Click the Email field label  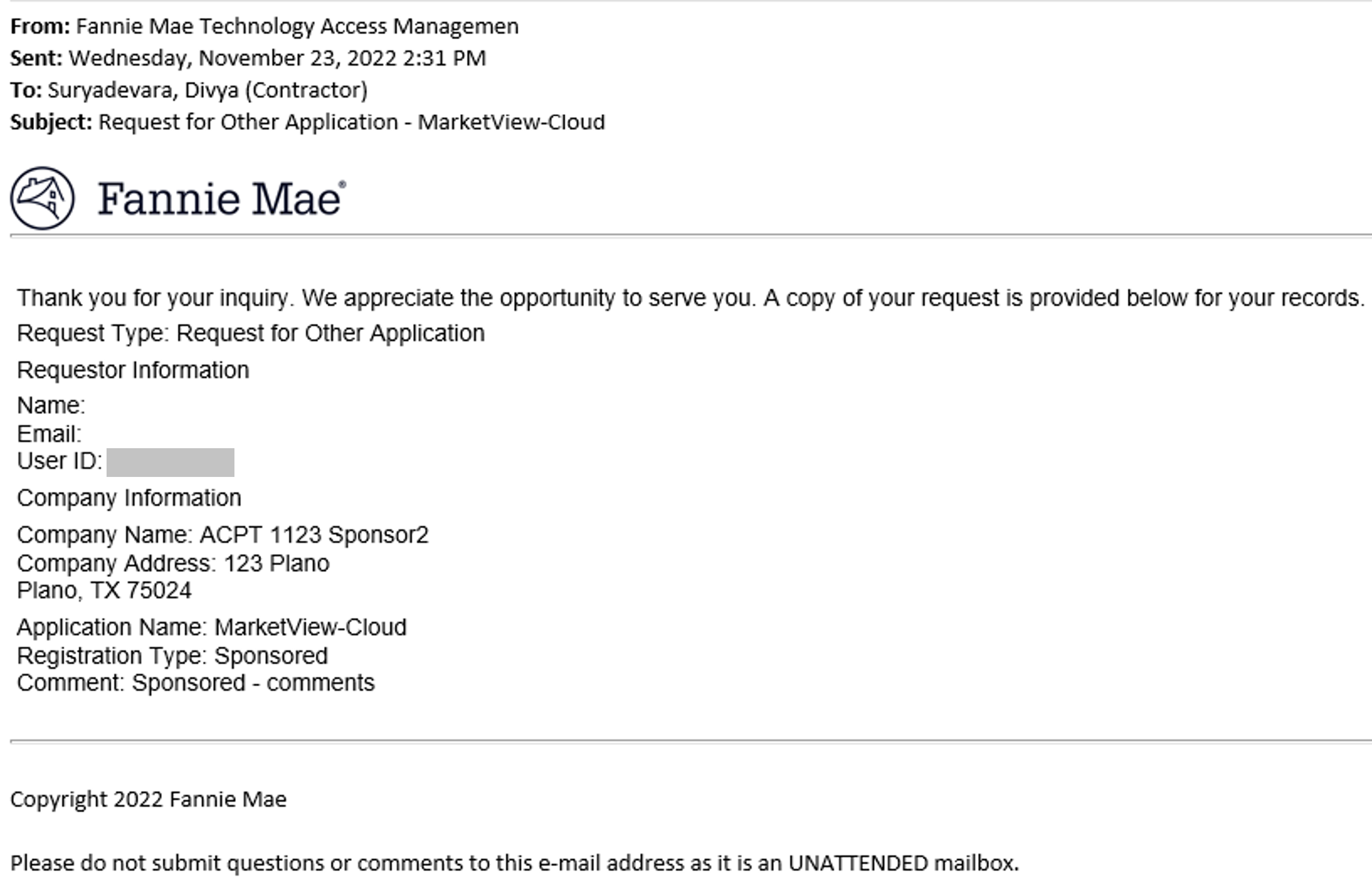click(50, 434)
